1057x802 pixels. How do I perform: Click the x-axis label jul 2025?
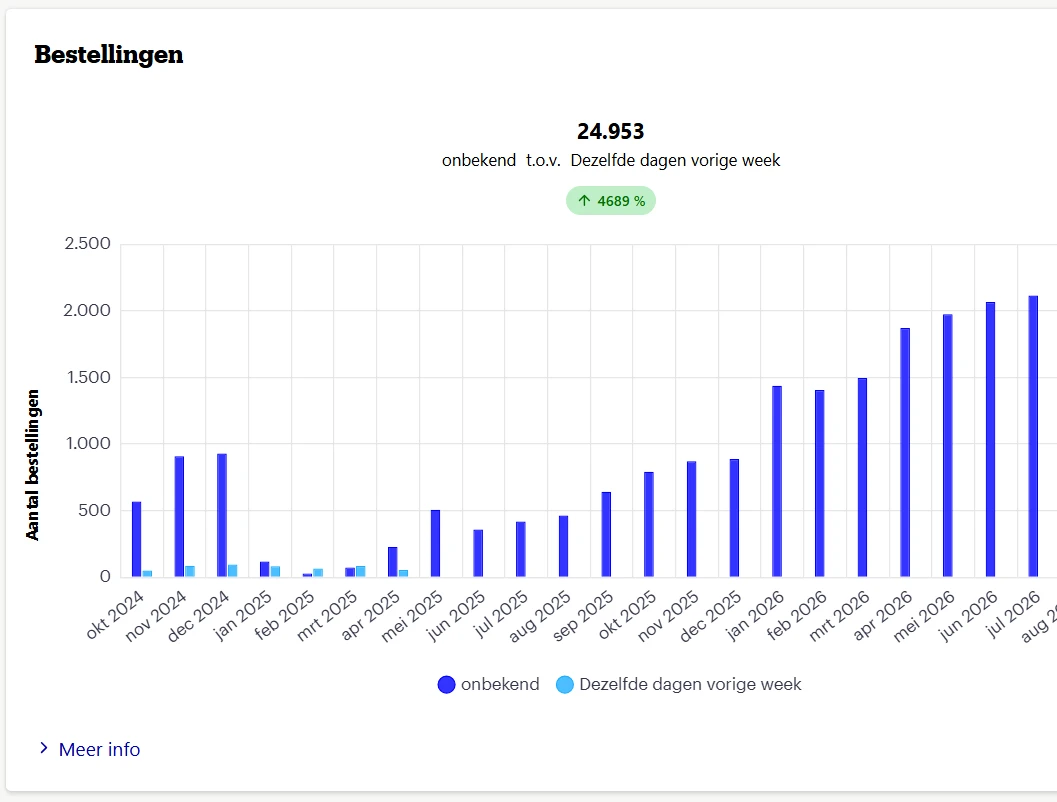(500, 614)
